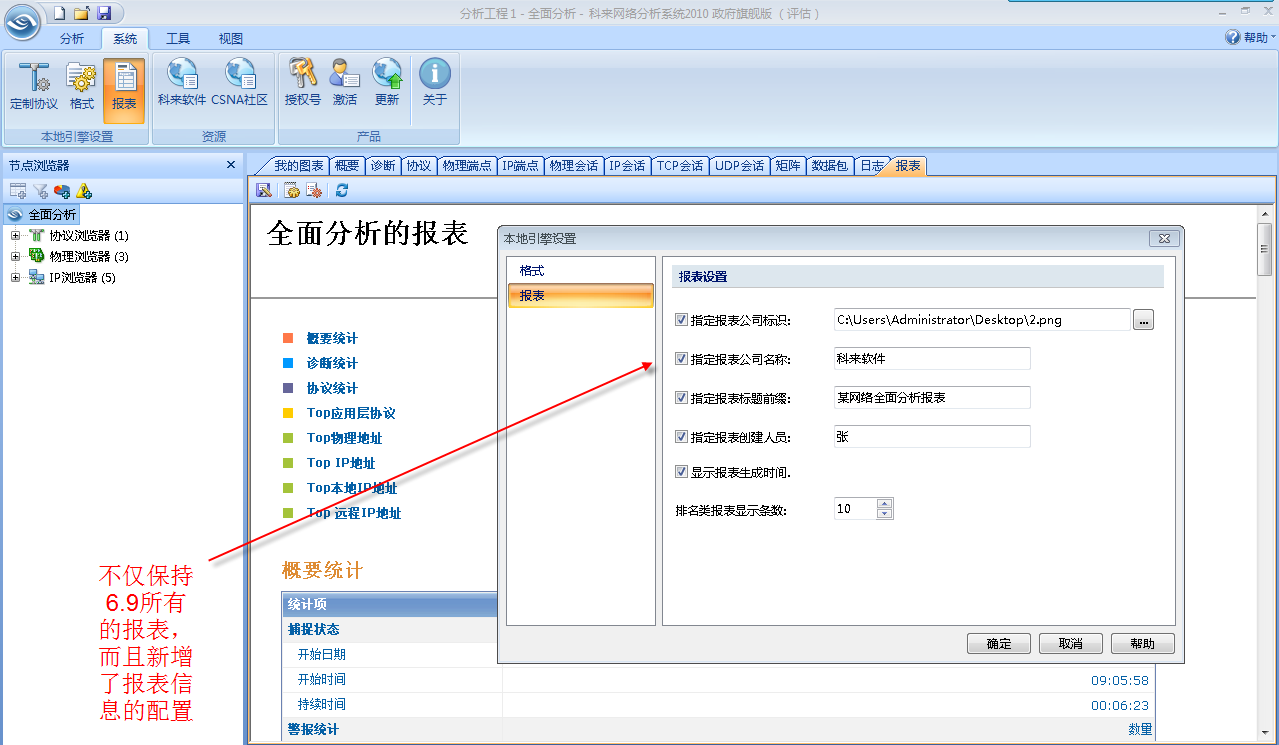Expand the IP浏览器 tree node
Screen dimensions: 1279x745
click(16, 278)
